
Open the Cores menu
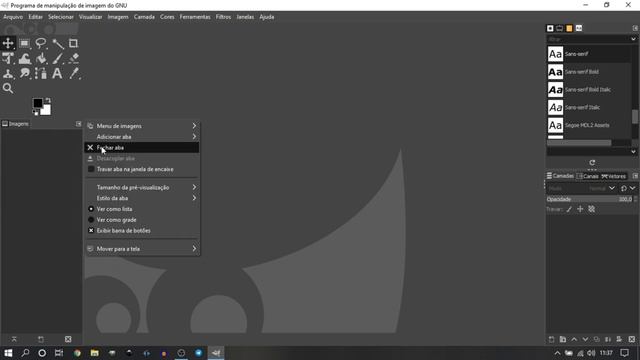coord(167,17)
